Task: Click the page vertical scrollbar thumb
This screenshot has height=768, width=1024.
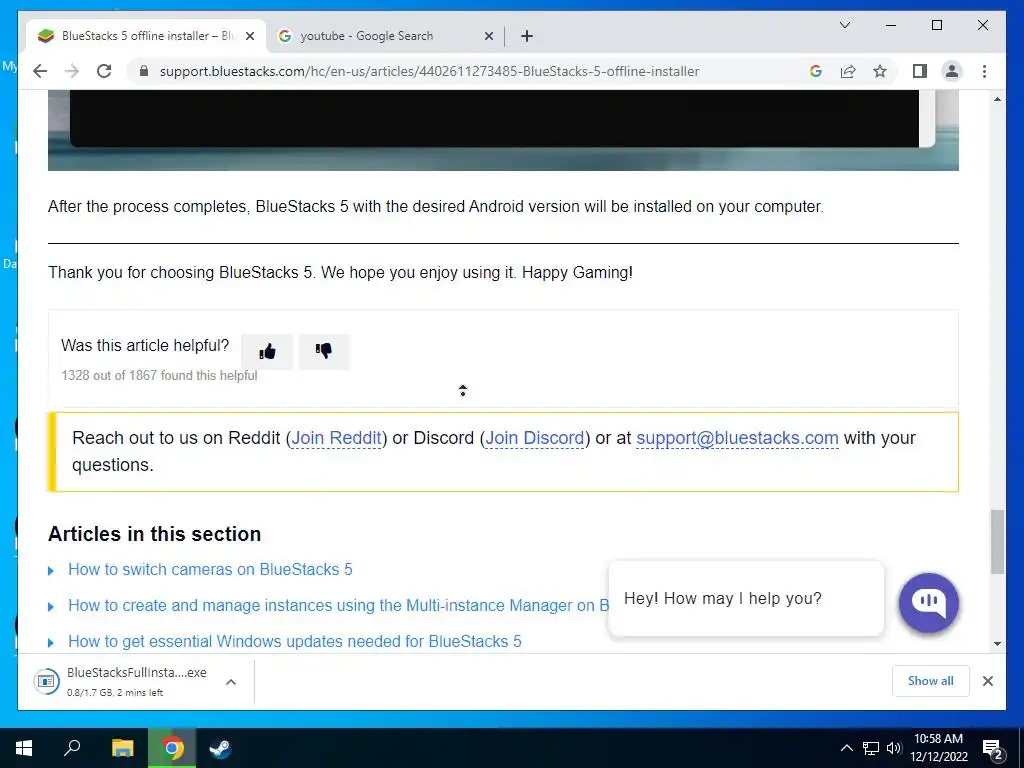Action: pos(997,542)
